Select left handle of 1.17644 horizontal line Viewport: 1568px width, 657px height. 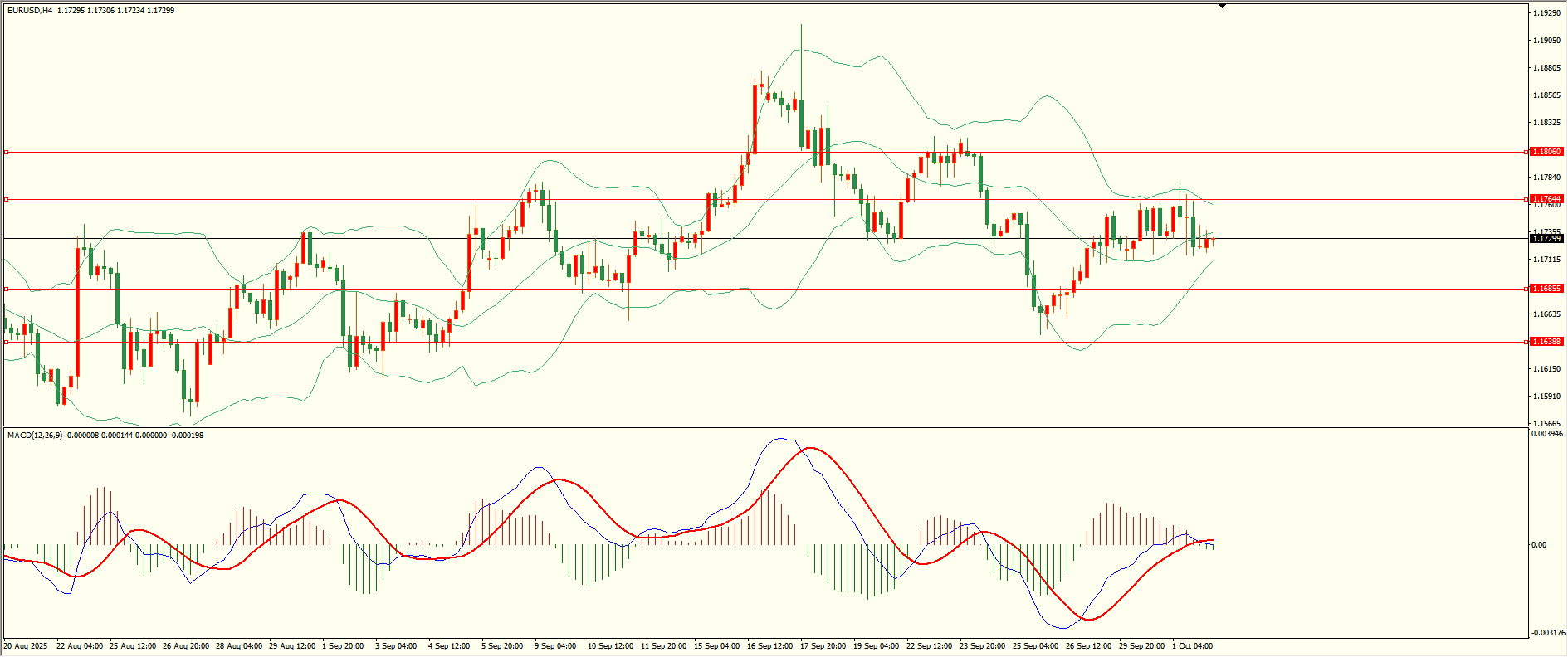point(6,199)
